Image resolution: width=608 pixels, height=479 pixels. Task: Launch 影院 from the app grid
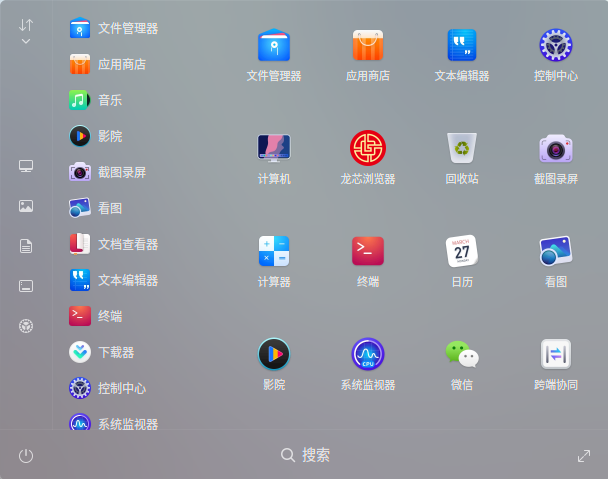[274, 365]
